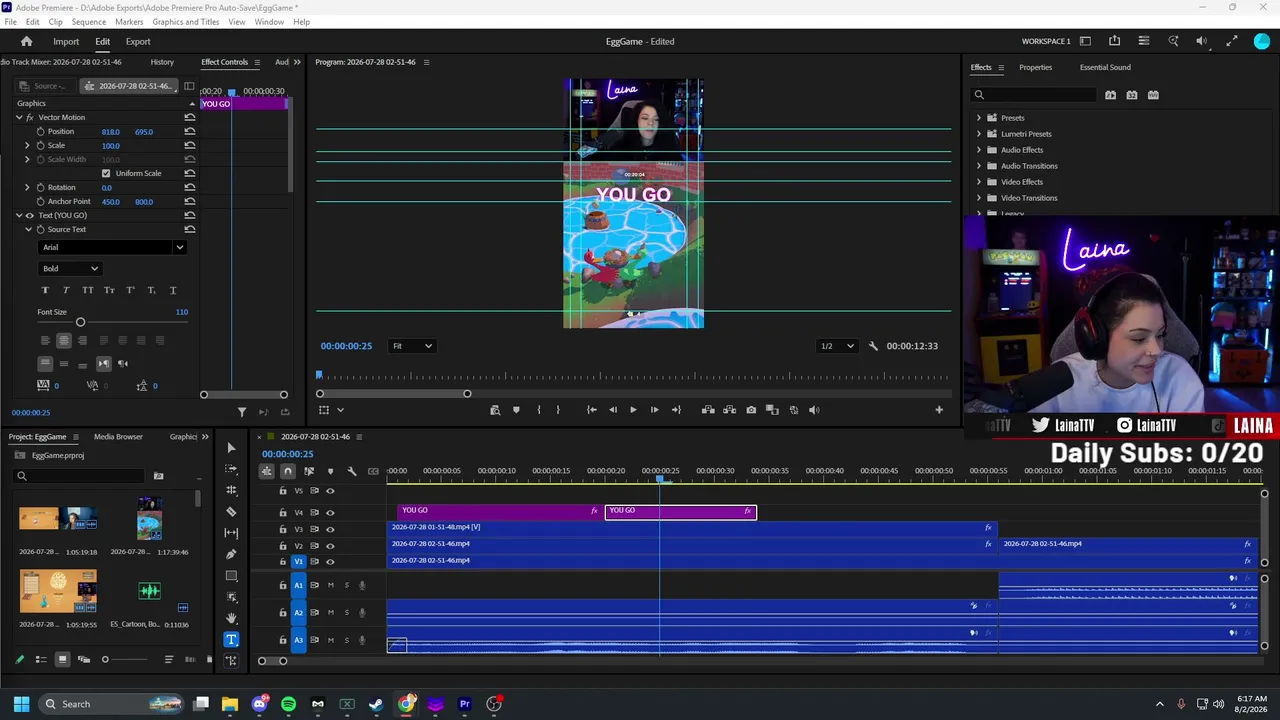Switch Project panel to List view

pyautogui.click(x=41, y=659)
